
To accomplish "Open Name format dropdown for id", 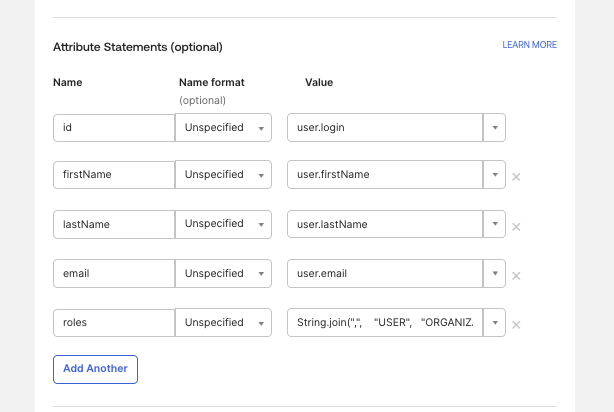I will tap(223, 128).
